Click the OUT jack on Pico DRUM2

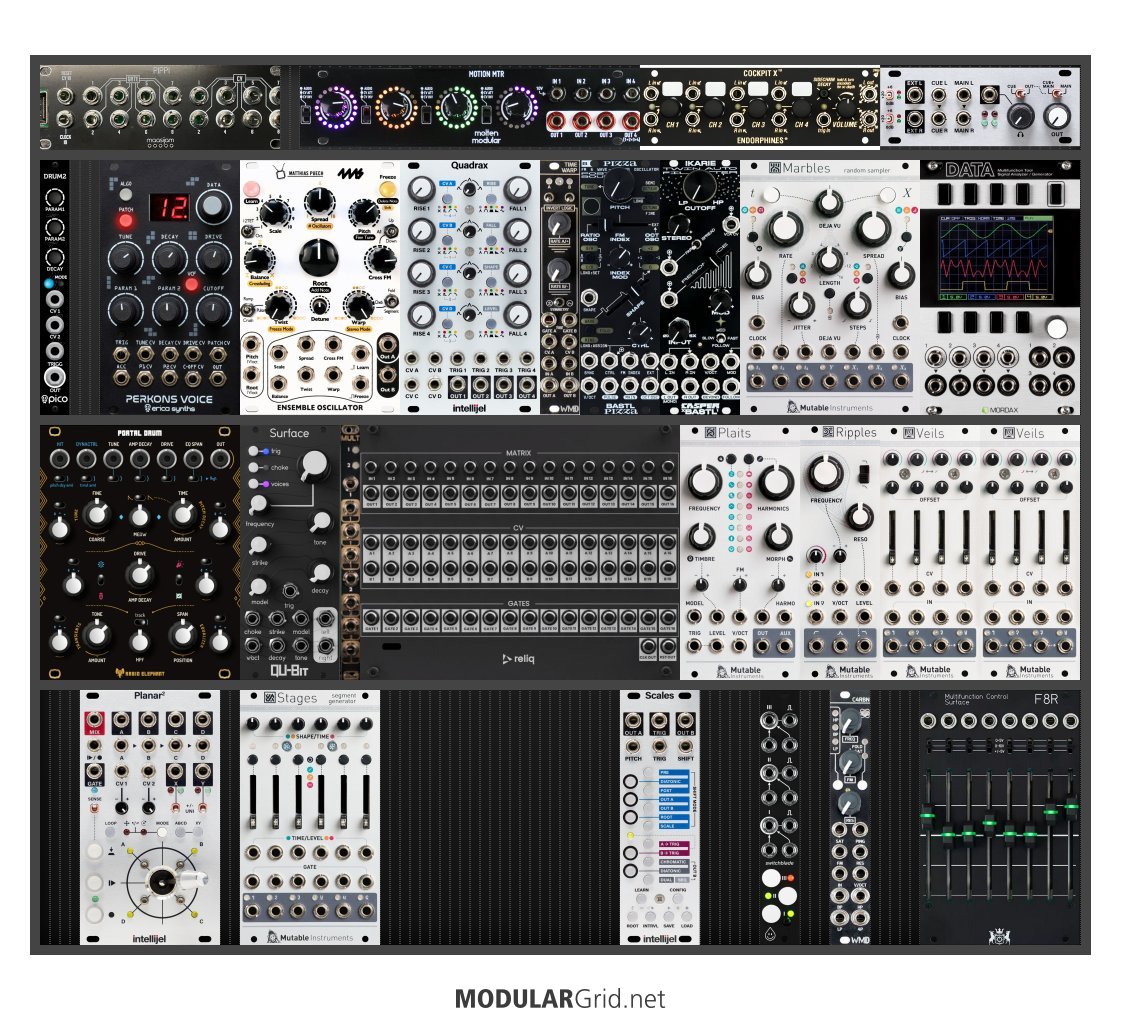click(54, 377)
